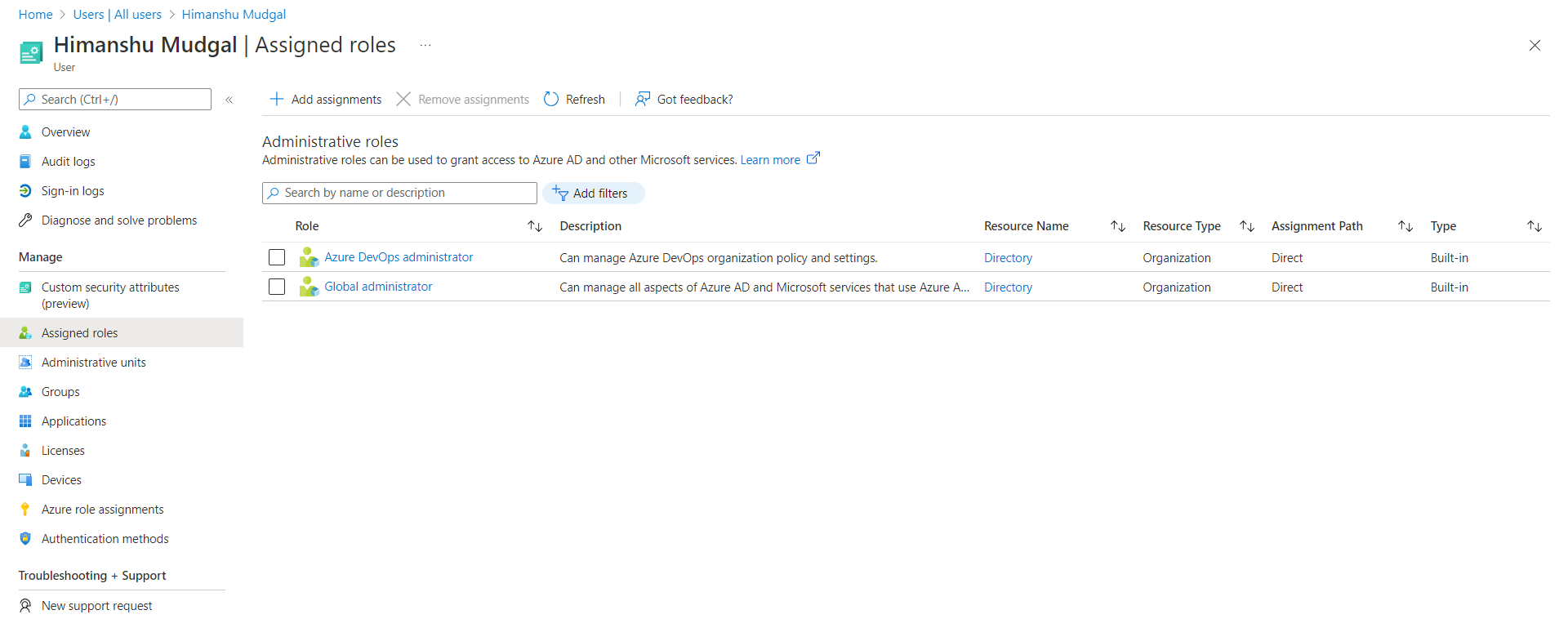Click the Sign-in logs icon
Image resolution: width=1568 pixels, height=619 pixels.
(25, 191)
